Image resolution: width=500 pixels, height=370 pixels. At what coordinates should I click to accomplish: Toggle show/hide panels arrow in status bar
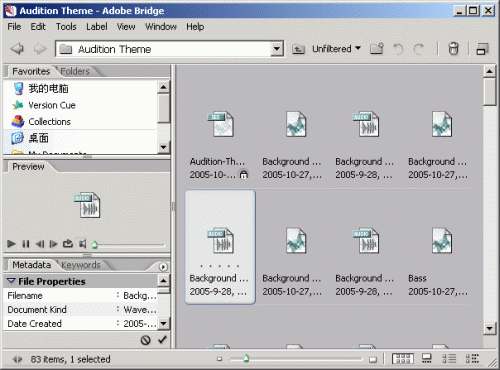17,359
